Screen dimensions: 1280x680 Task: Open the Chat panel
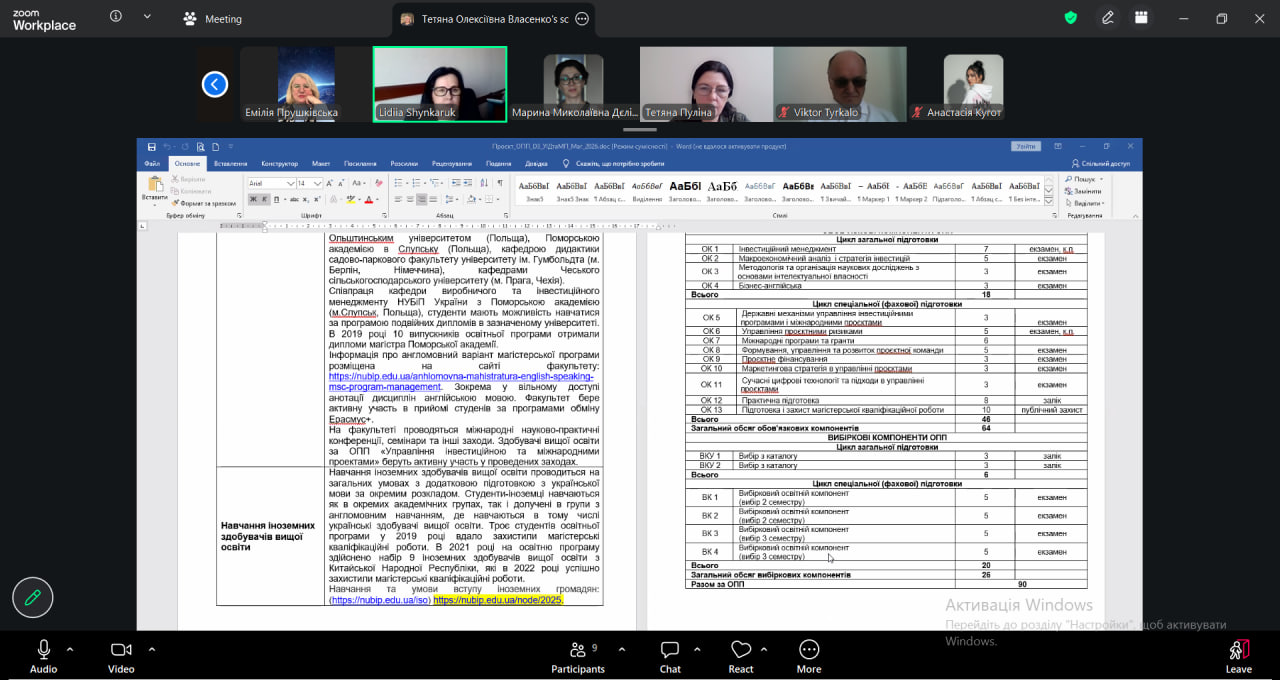[x=670, y=656]
